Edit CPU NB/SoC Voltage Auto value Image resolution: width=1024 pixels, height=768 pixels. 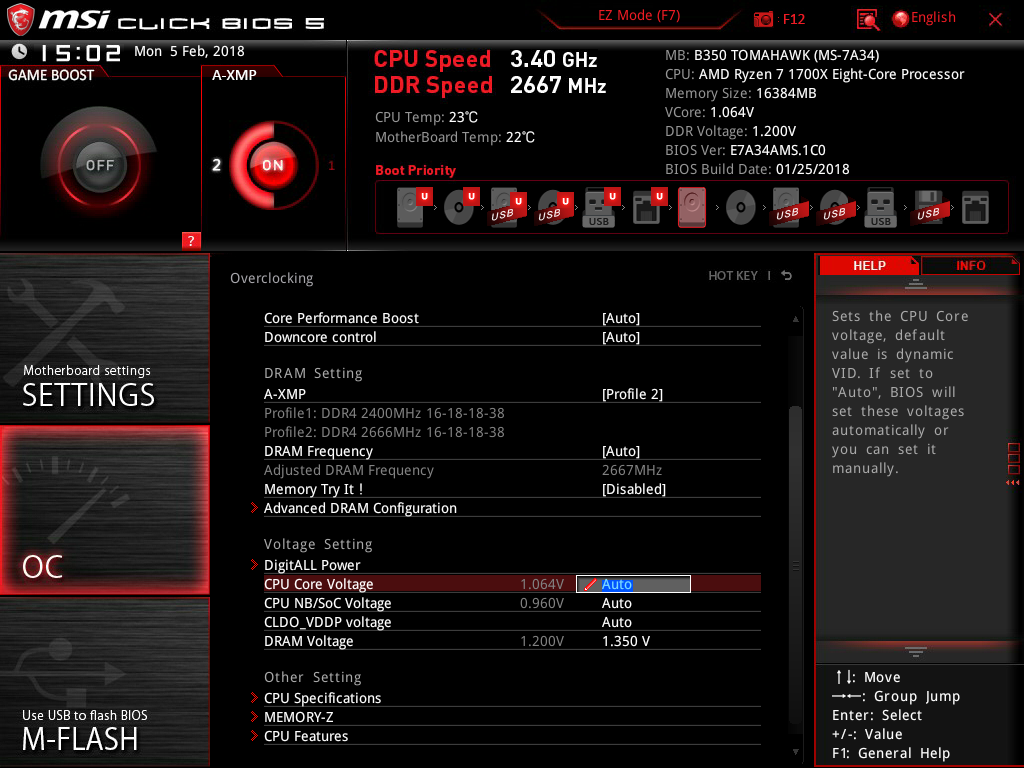coord(616,603)
